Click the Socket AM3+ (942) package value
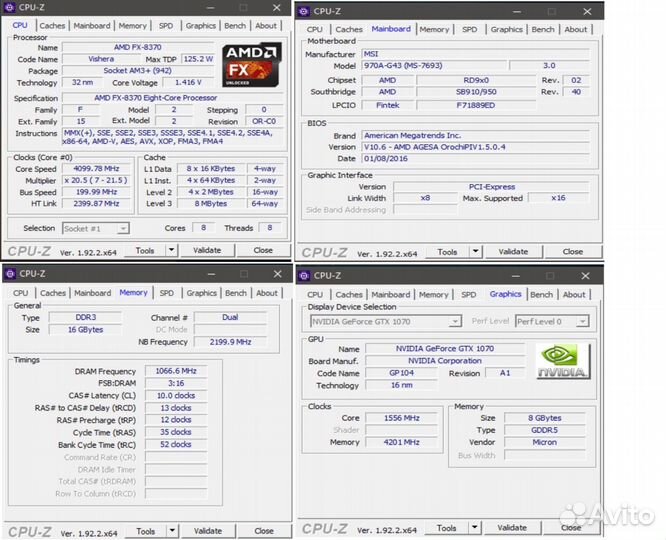666x540 pixels. [x=138, y=71]
